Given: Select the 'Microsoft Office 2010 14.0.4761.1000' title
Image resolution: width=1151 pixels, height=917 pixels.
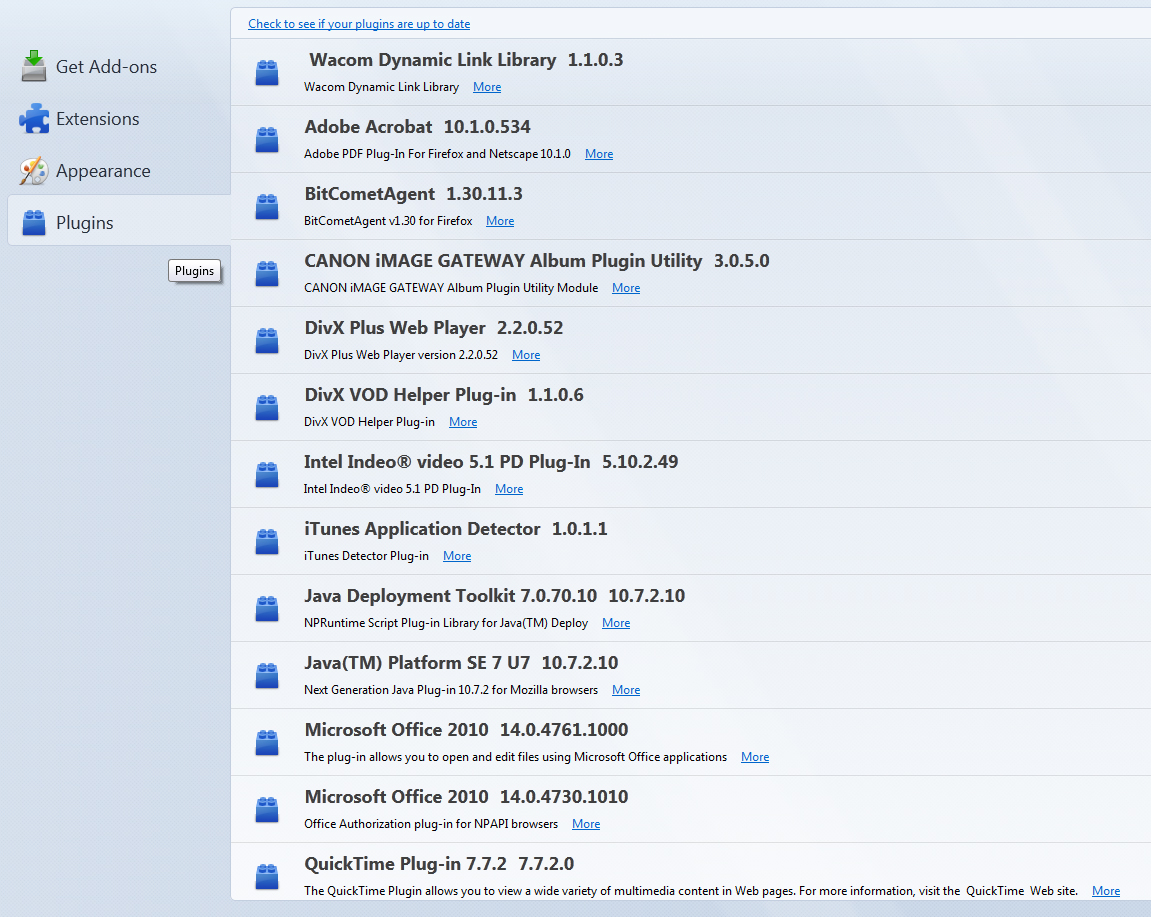Looking at the screenshot, I should click(466, 729).
